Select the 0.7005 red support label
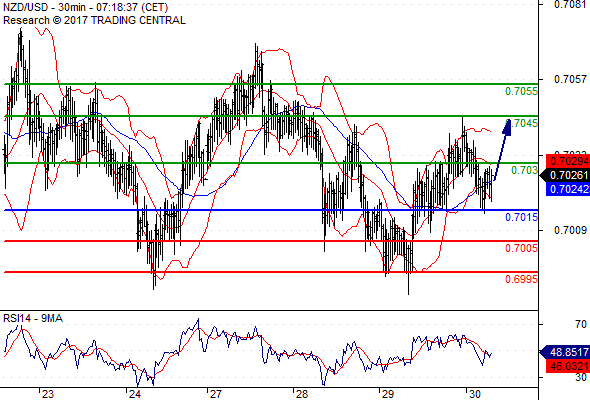 521,248
